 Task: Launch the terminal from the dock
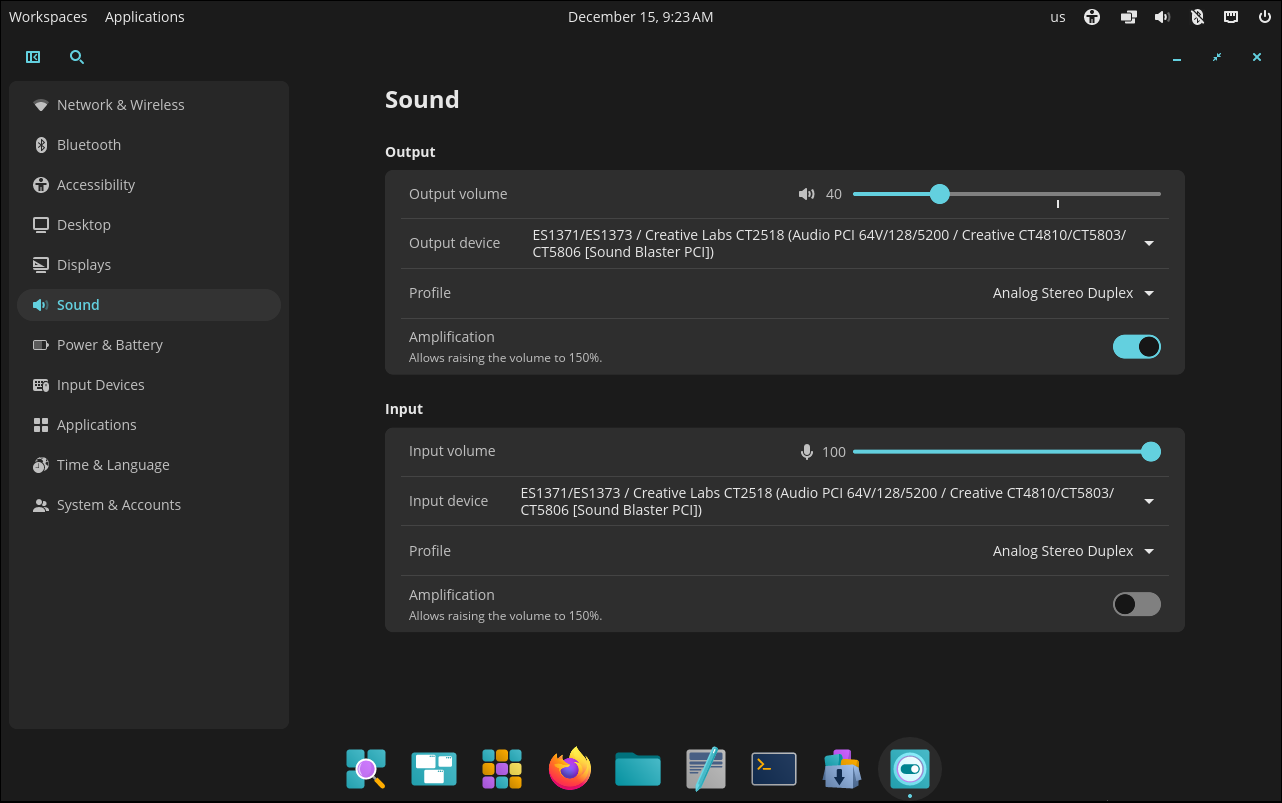pos(773,768)
